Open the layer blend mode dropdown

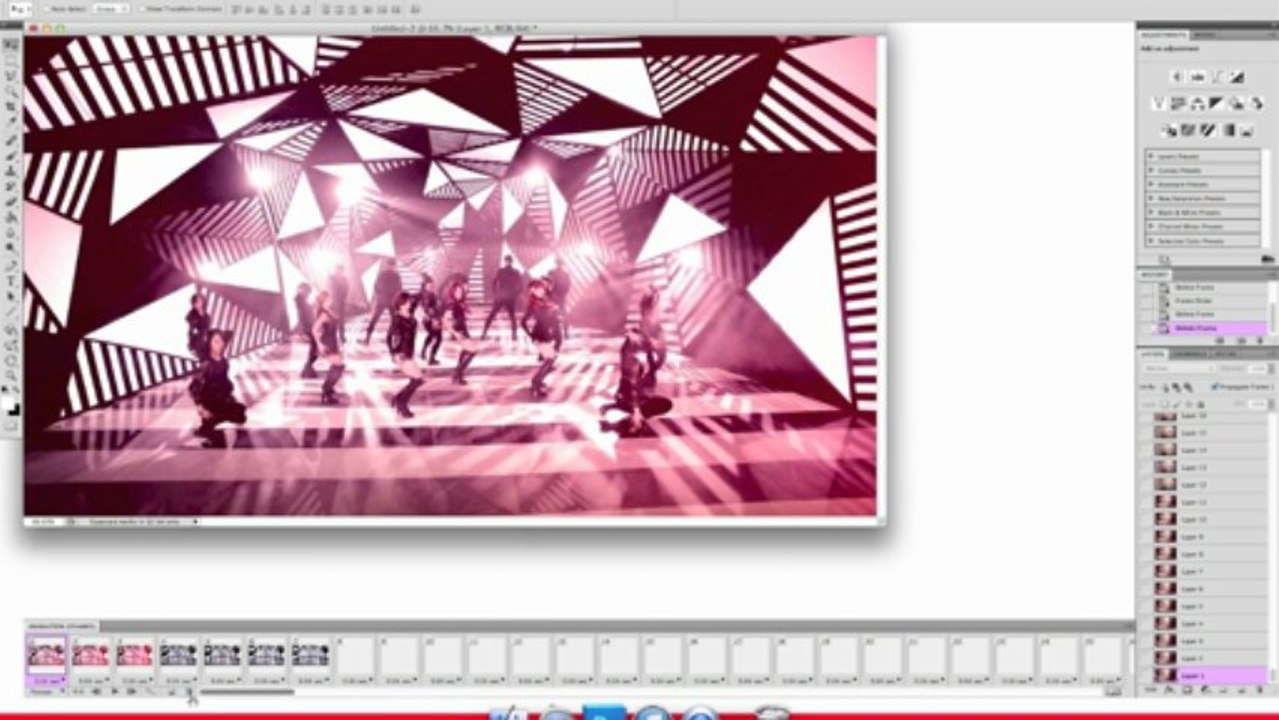pos(1180,369)
